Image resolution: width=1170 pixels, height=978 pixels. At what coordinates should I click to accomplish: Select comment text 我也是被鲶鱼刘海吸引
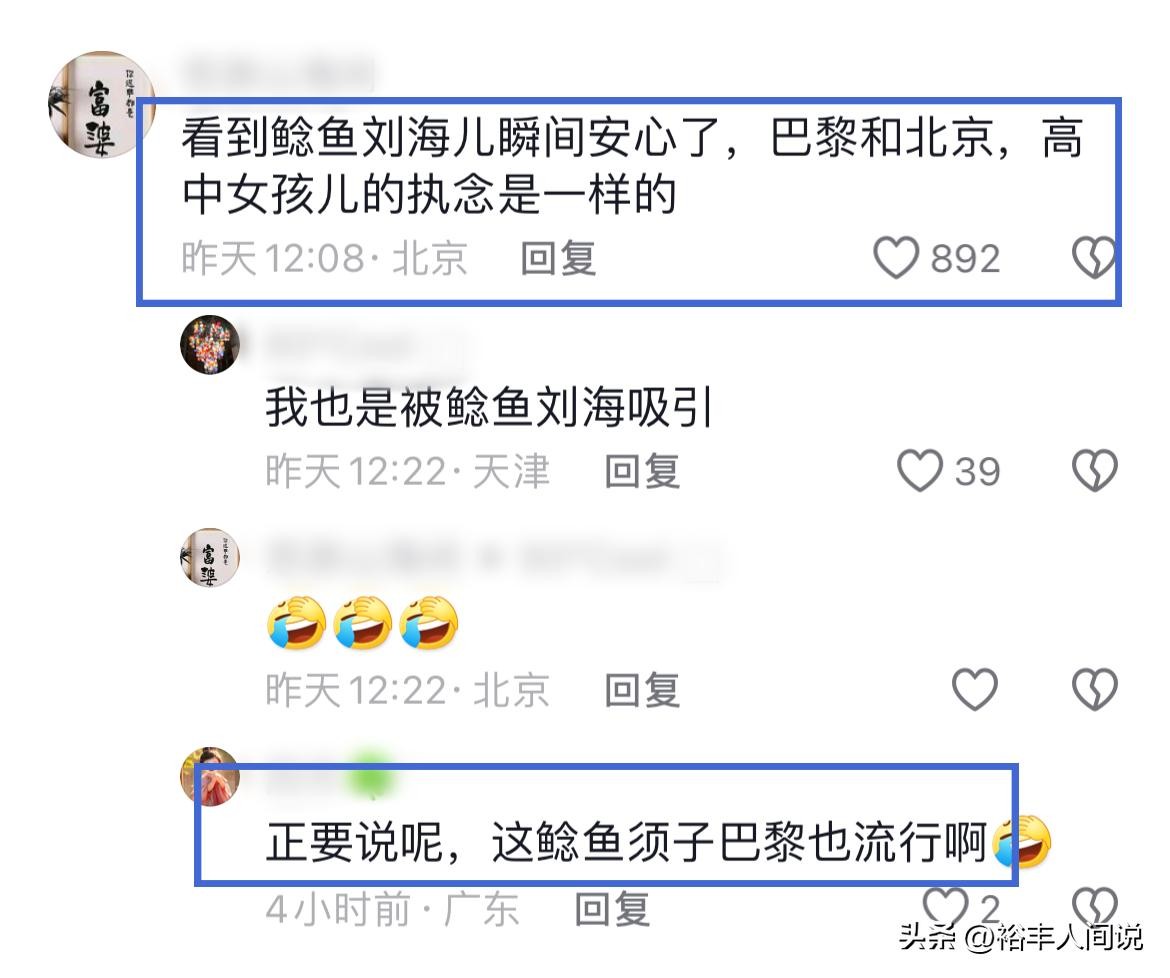(489, 407)
